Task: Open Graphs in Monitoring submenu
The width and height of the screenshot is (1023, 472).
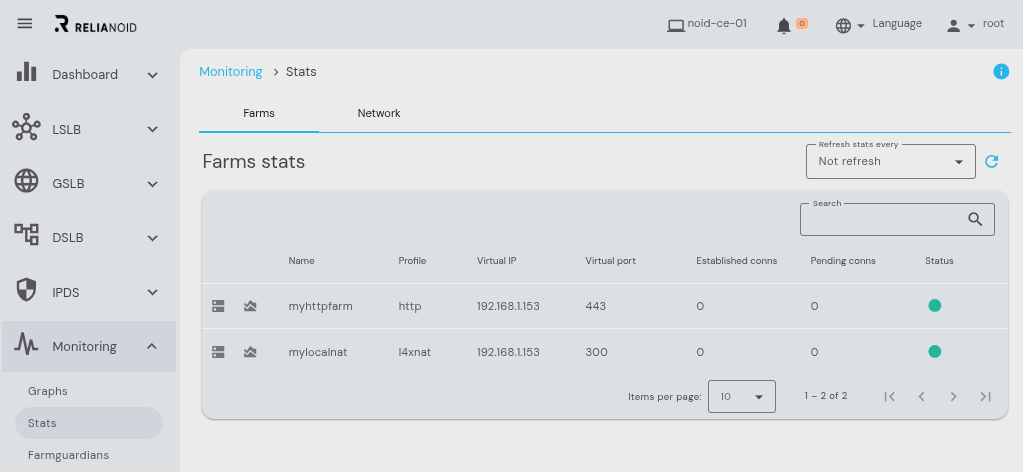Action: point(48,391)
